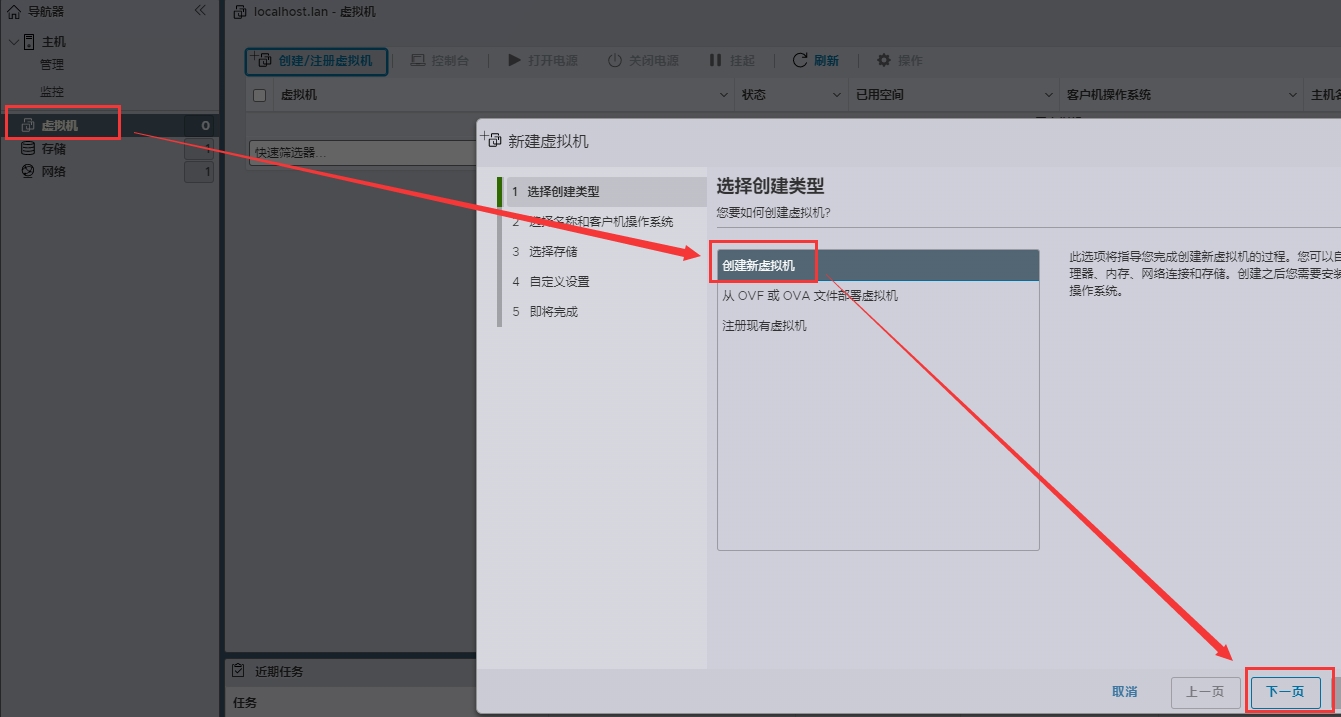The width and height of the screenshot is (1341, 717).
Task: Click the Create/Register VM (创建/注册虚拟机) button
Action: (x=316, y=61)
